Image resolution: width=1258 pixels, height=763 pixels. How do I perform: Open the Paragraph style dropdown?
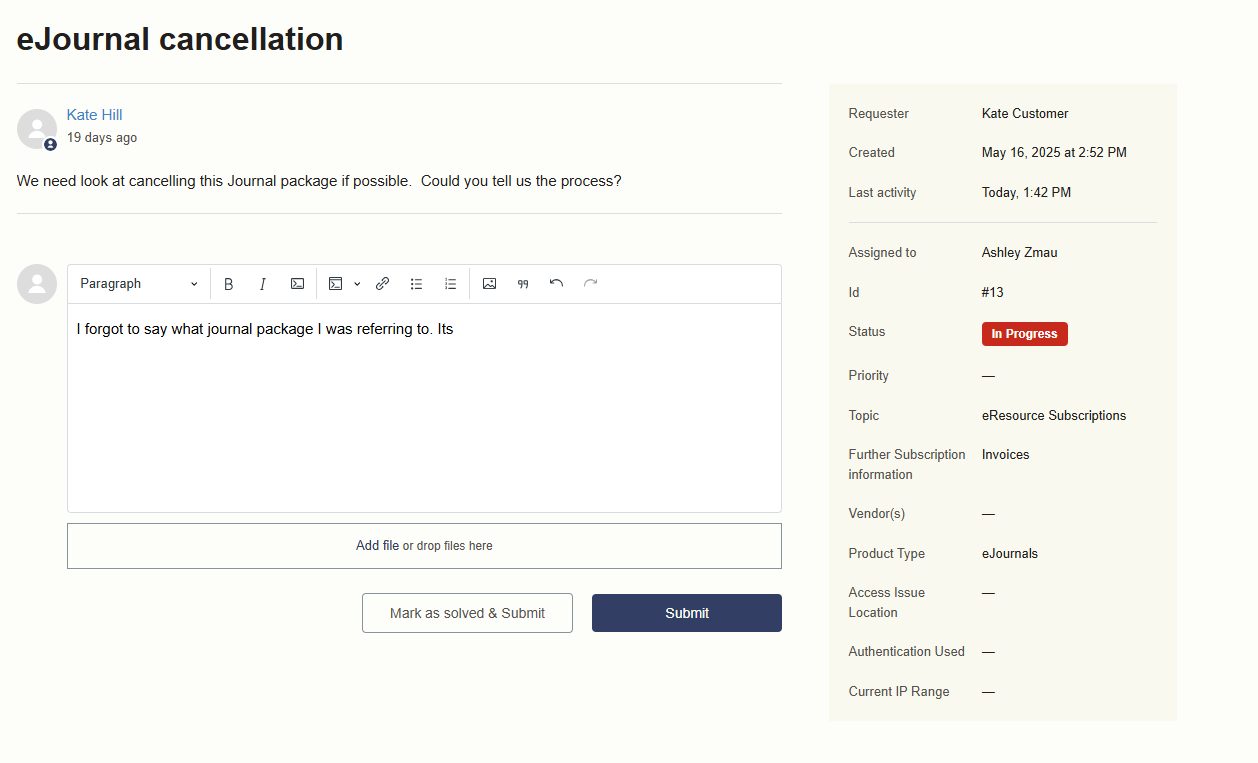click(x=139, y=284)
